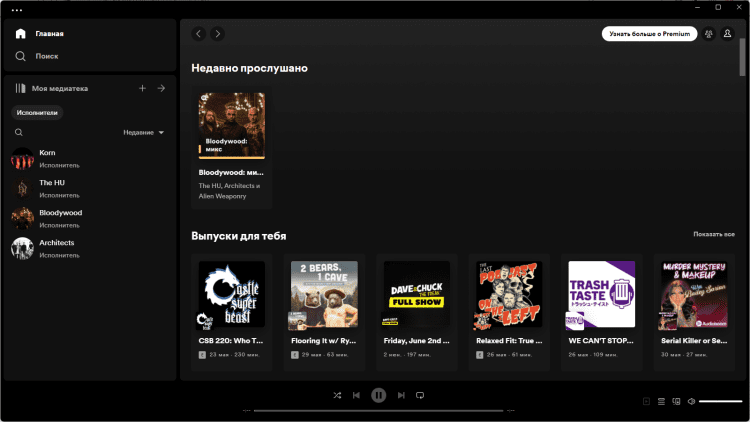Mute audio with speaker icon
Viewport: 750px width, 422px height.
[x=691, y=401]
